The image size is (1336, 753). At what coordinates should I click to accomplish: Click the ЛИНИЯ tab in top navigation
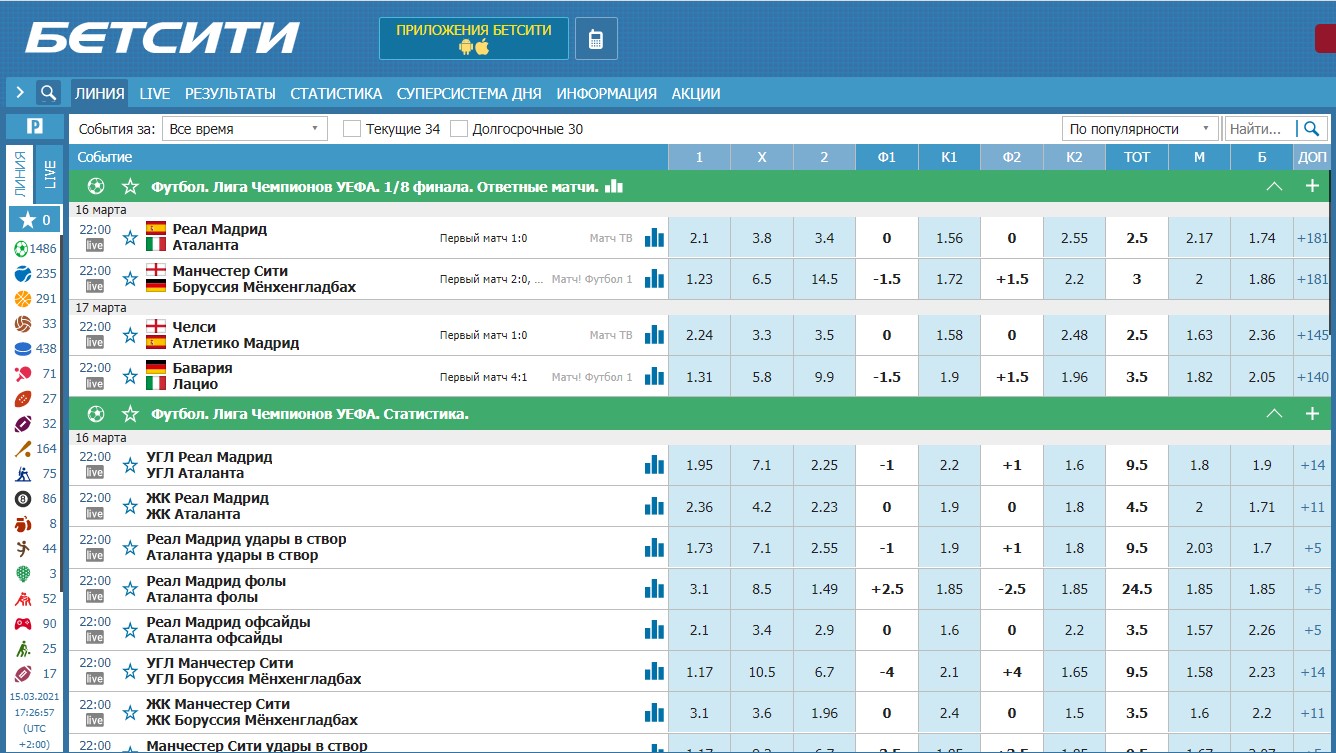100,93
